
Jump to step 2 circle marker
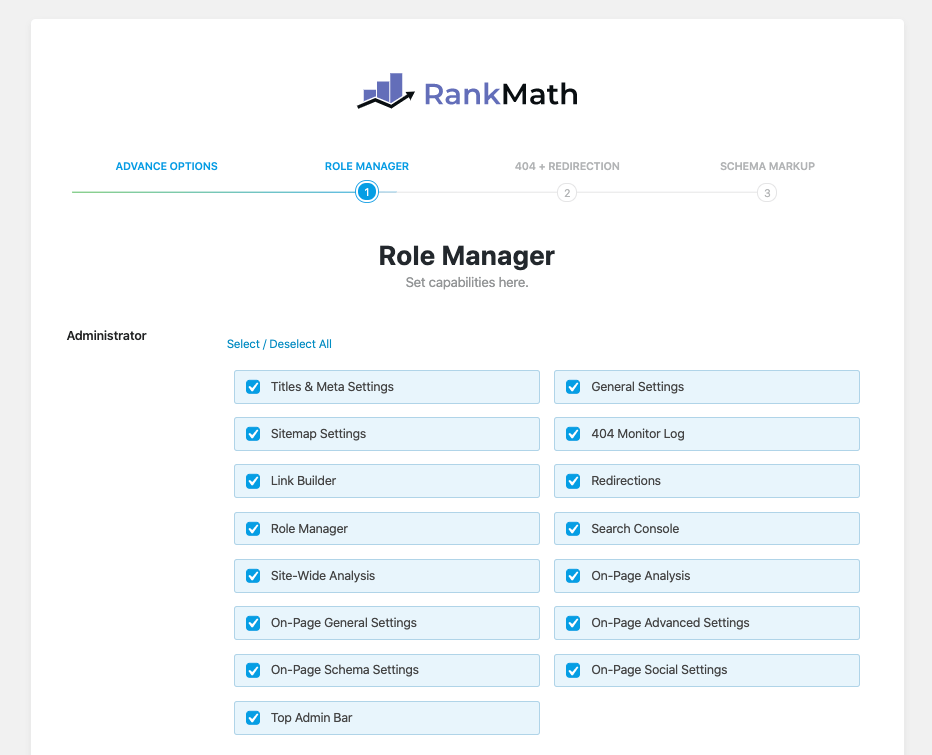click(x=567, y=193)
